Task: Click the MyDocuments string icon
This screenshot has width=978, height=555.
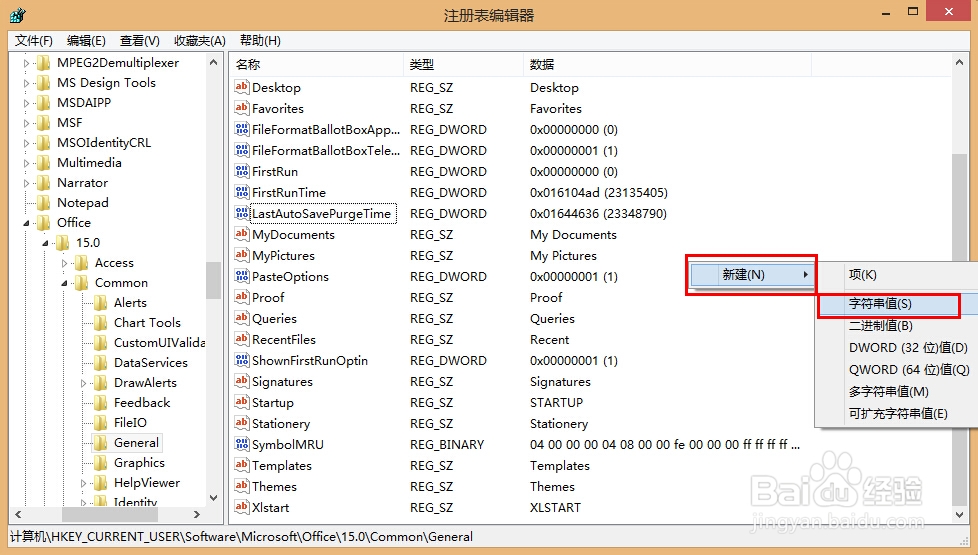Action: (x=241, y=234)
